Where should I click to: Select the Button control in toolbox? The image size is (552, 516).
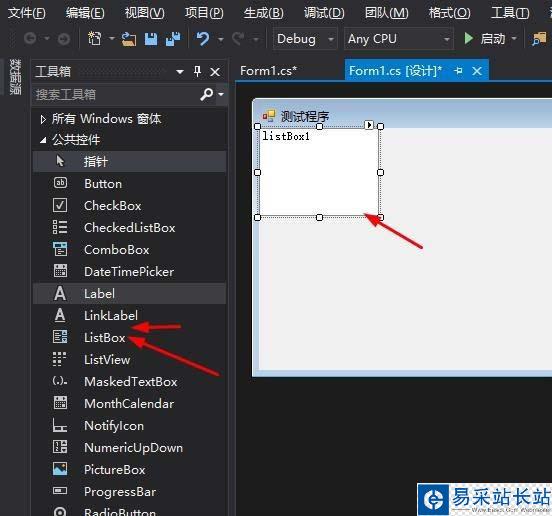[x=130, y=183]
